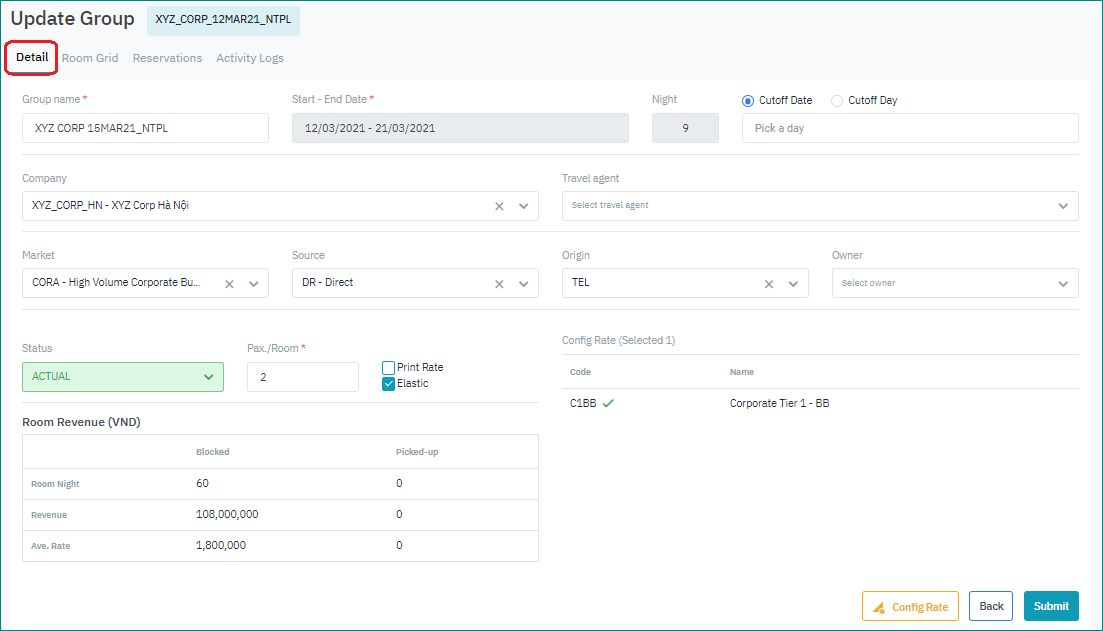Expand the Company dropdown chevron
Image resolution: width=1103 pixels, height=631 pixels.
click(523, 206)
